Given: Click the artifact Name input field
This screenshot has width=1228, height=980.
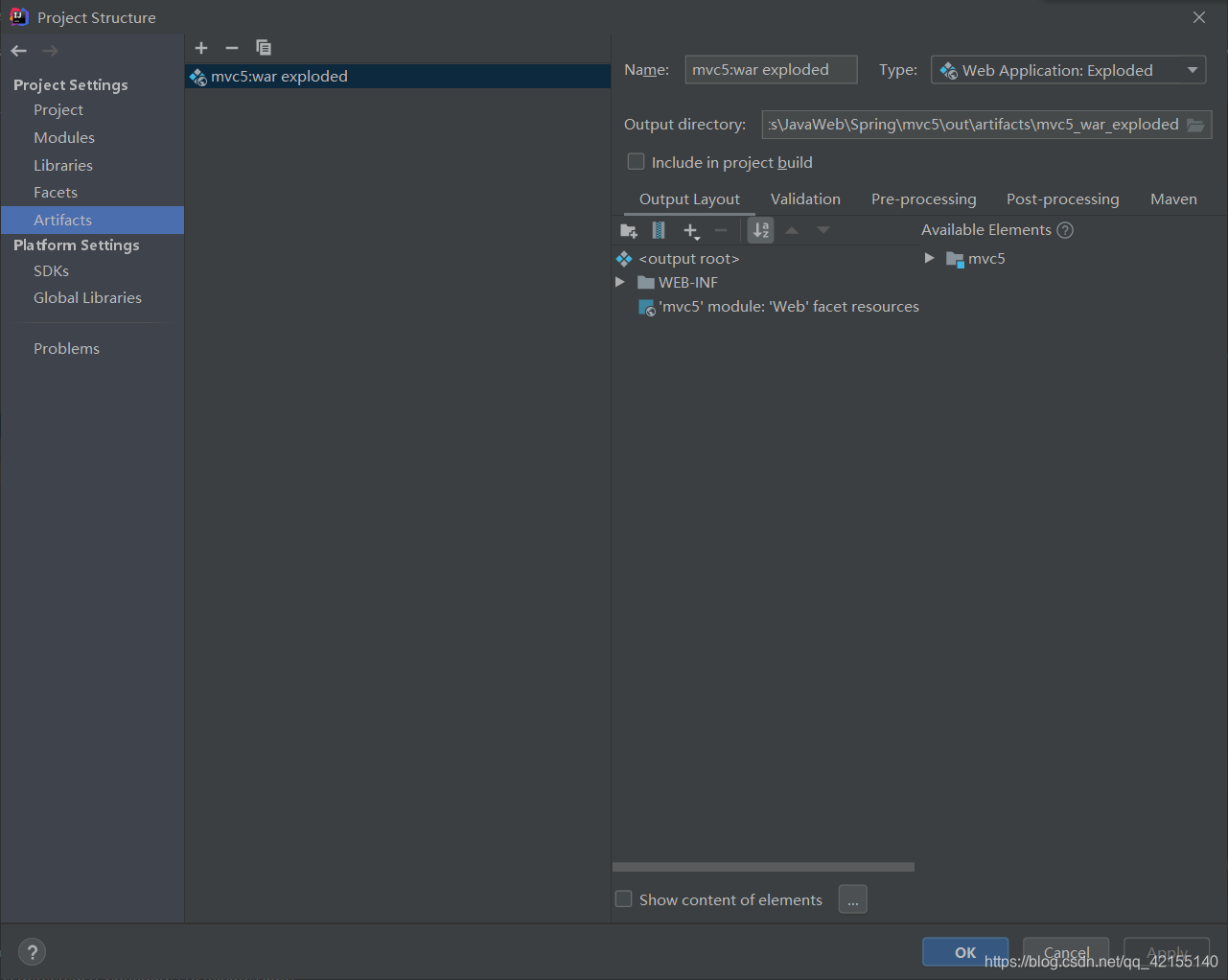Looking at the screenshot, I should tap(771, 70).
